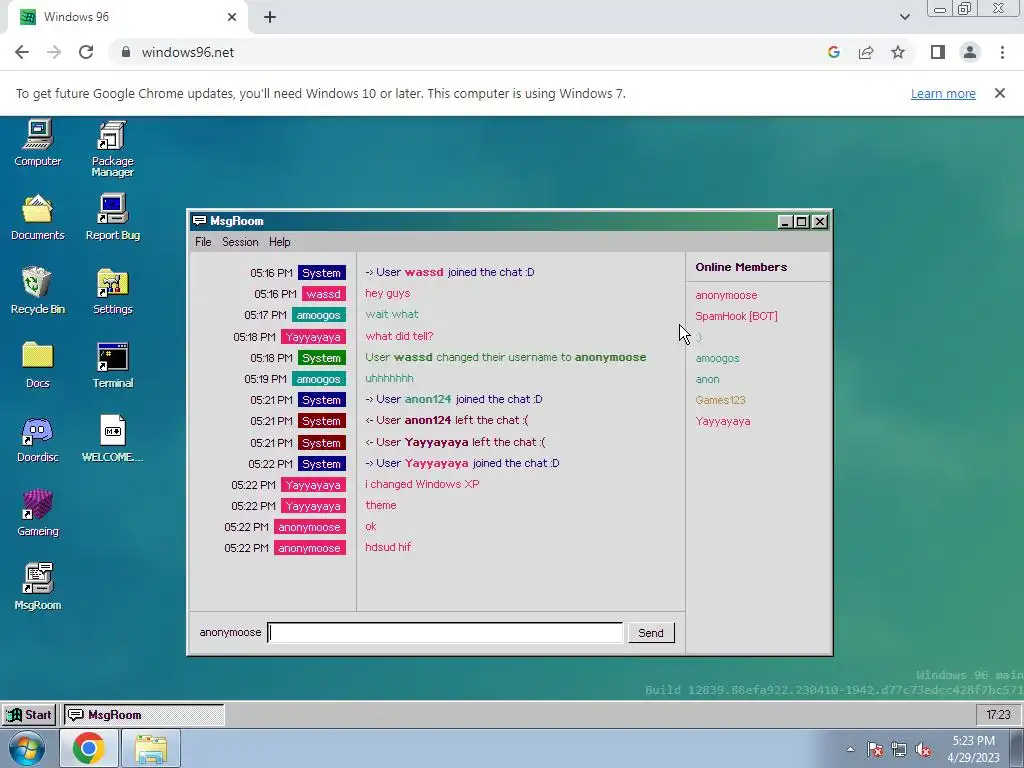
Task: Launch the Doordisc desktop icon
Action: [37, 440]
